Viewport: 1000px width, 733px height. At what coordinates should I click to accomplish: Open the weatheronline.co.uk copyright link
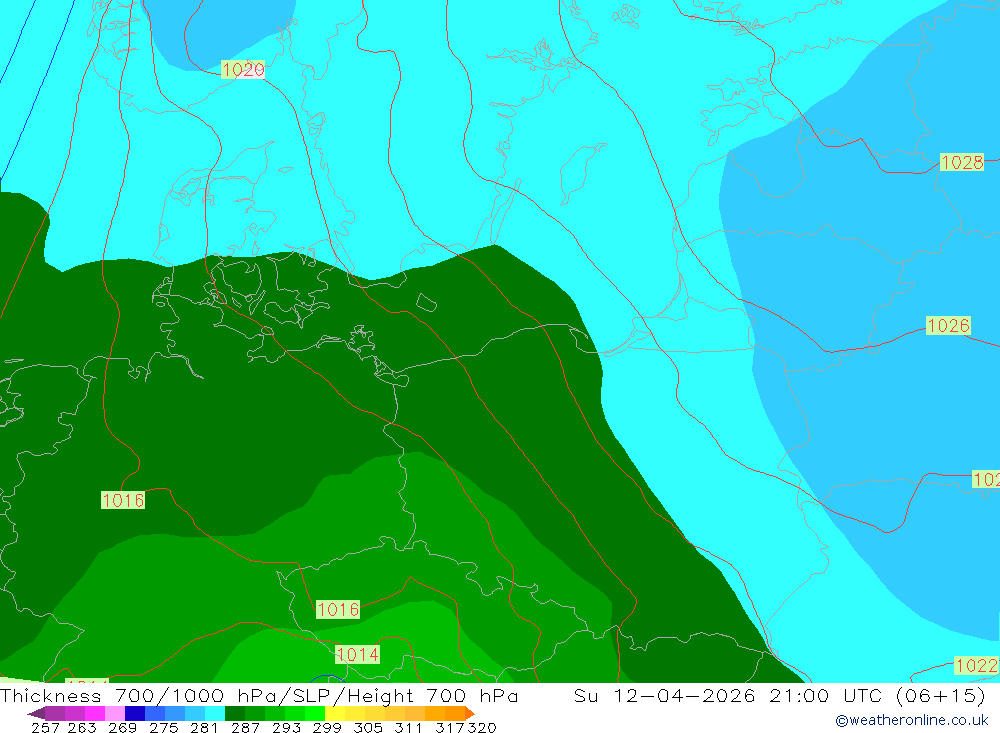(x=911, y=720)
